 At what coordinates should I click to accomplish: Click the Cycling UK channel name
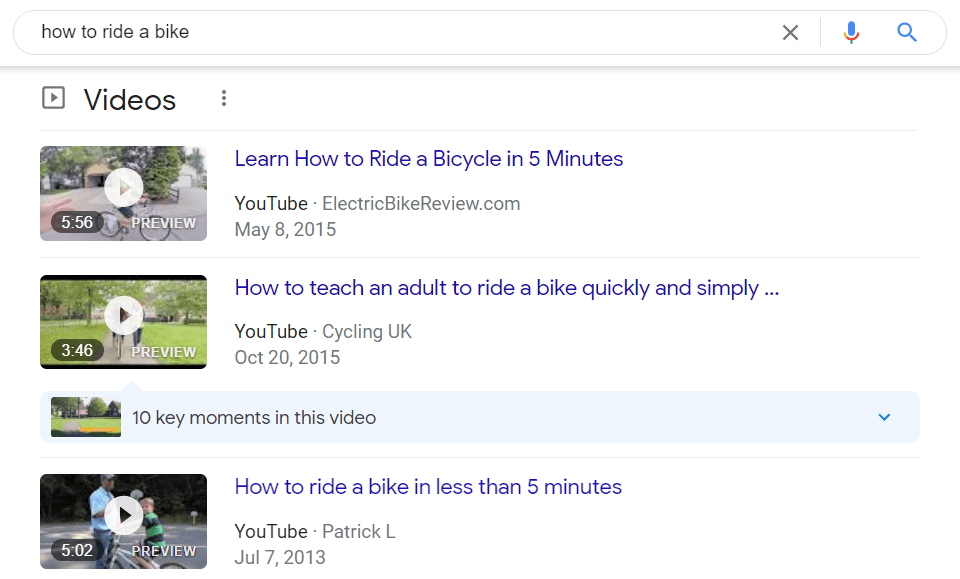pyautogui.click(x=367, y=332)
